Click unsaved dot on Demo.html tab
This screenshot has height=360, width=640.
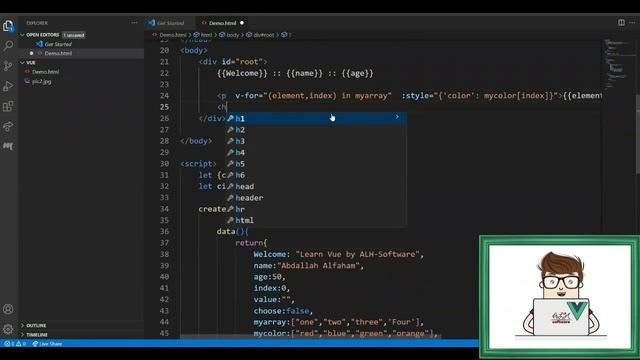click(242, 23)
